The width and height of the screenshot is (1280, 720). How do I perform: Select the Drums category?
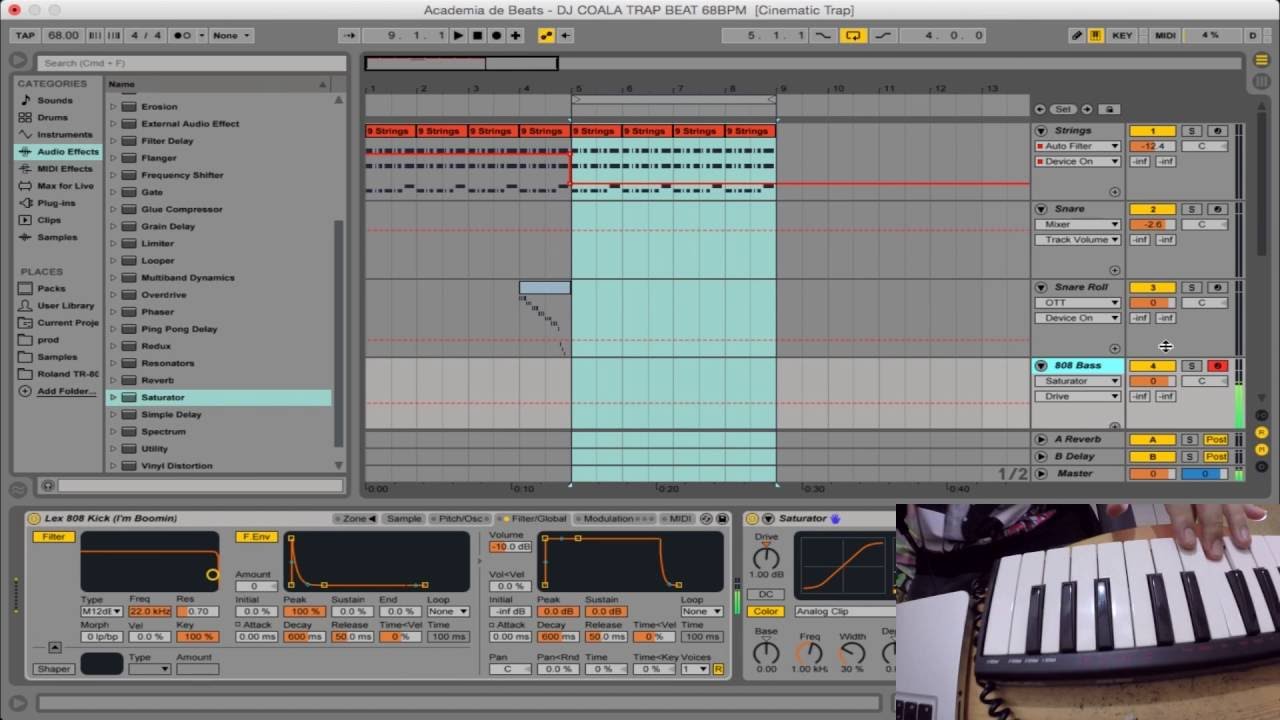click(x=53, y=117)
